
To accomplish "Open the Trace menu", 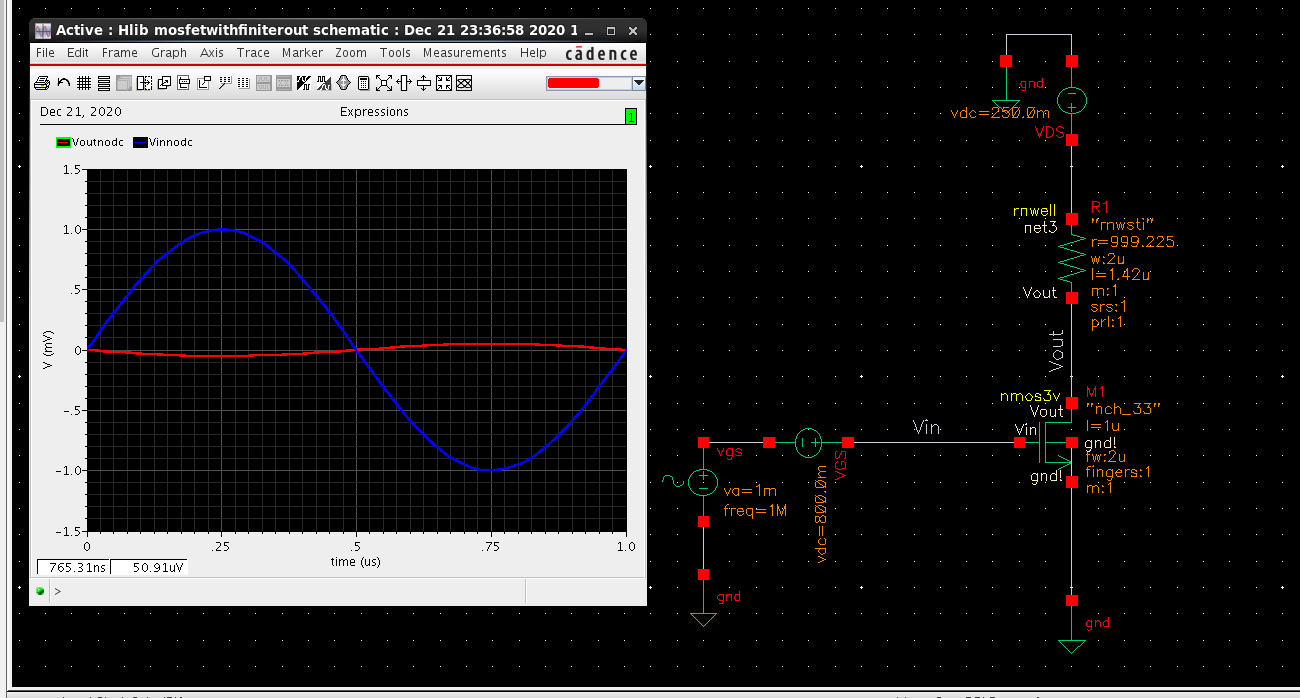I will click(253, 53).
